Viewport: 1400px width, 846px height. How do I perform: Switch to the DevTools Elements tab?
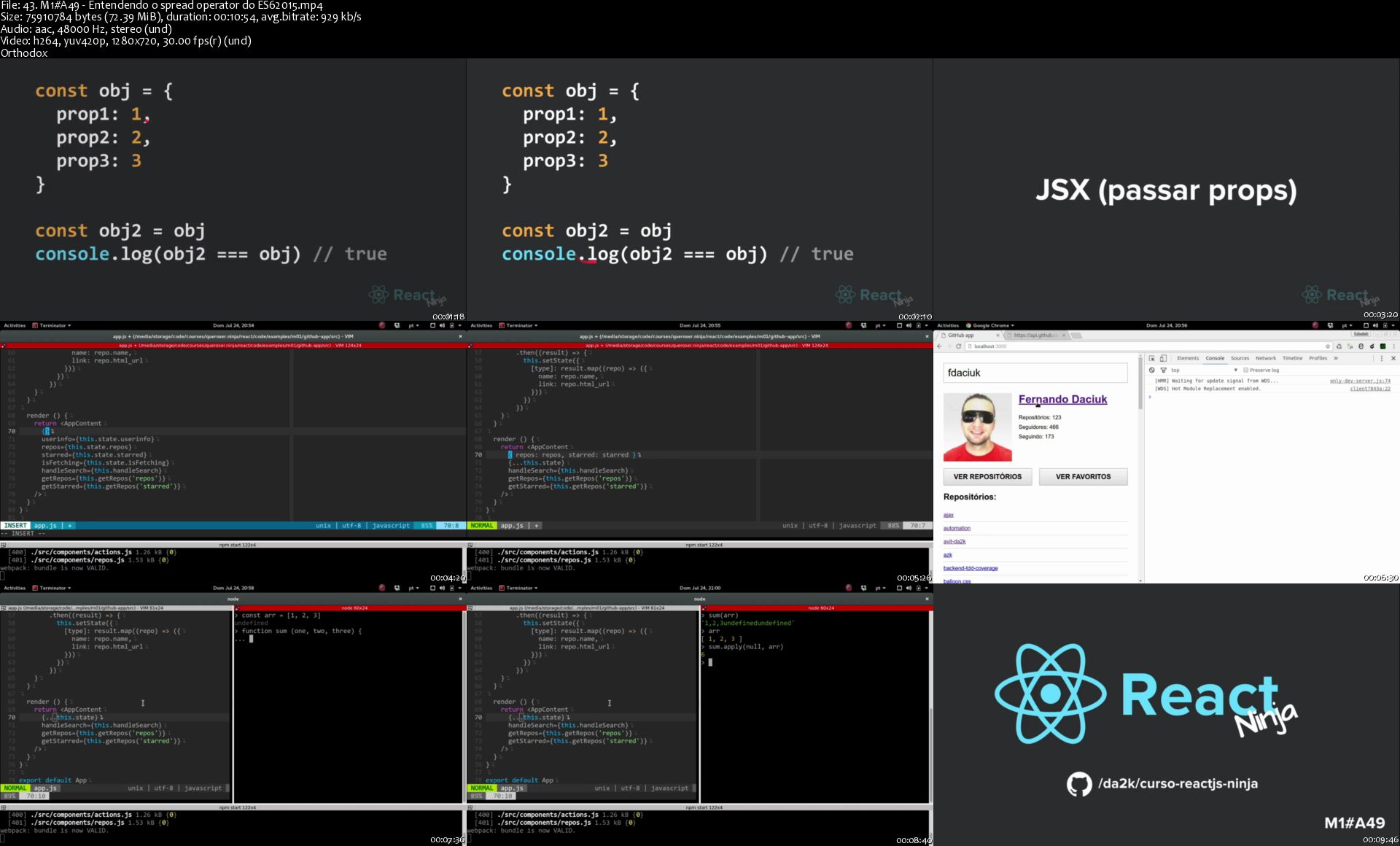(x=1187, y=358)
